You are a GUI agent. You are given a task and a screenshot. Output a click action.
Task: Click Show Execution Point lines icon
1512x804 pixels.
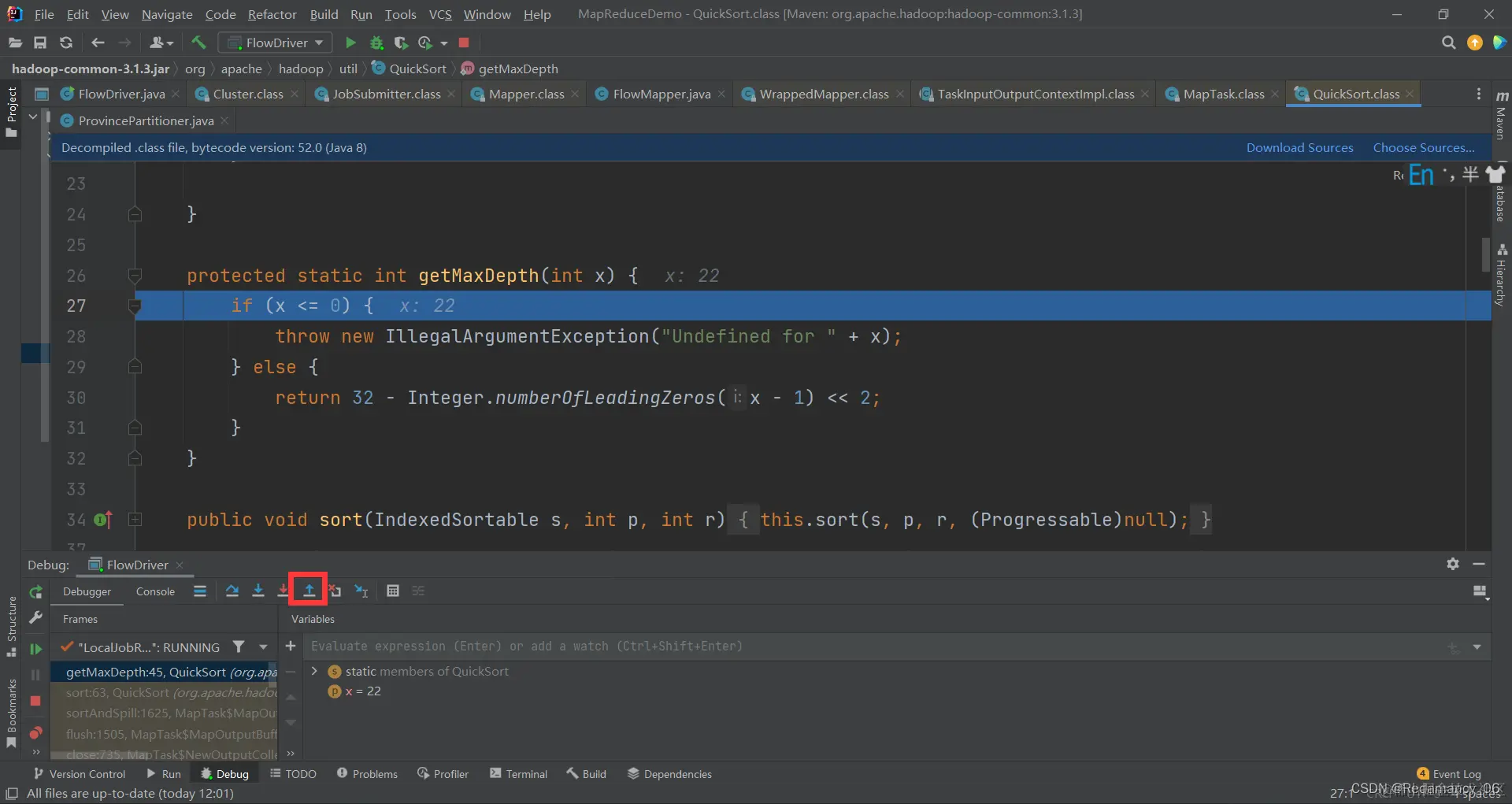coord(200,591)
